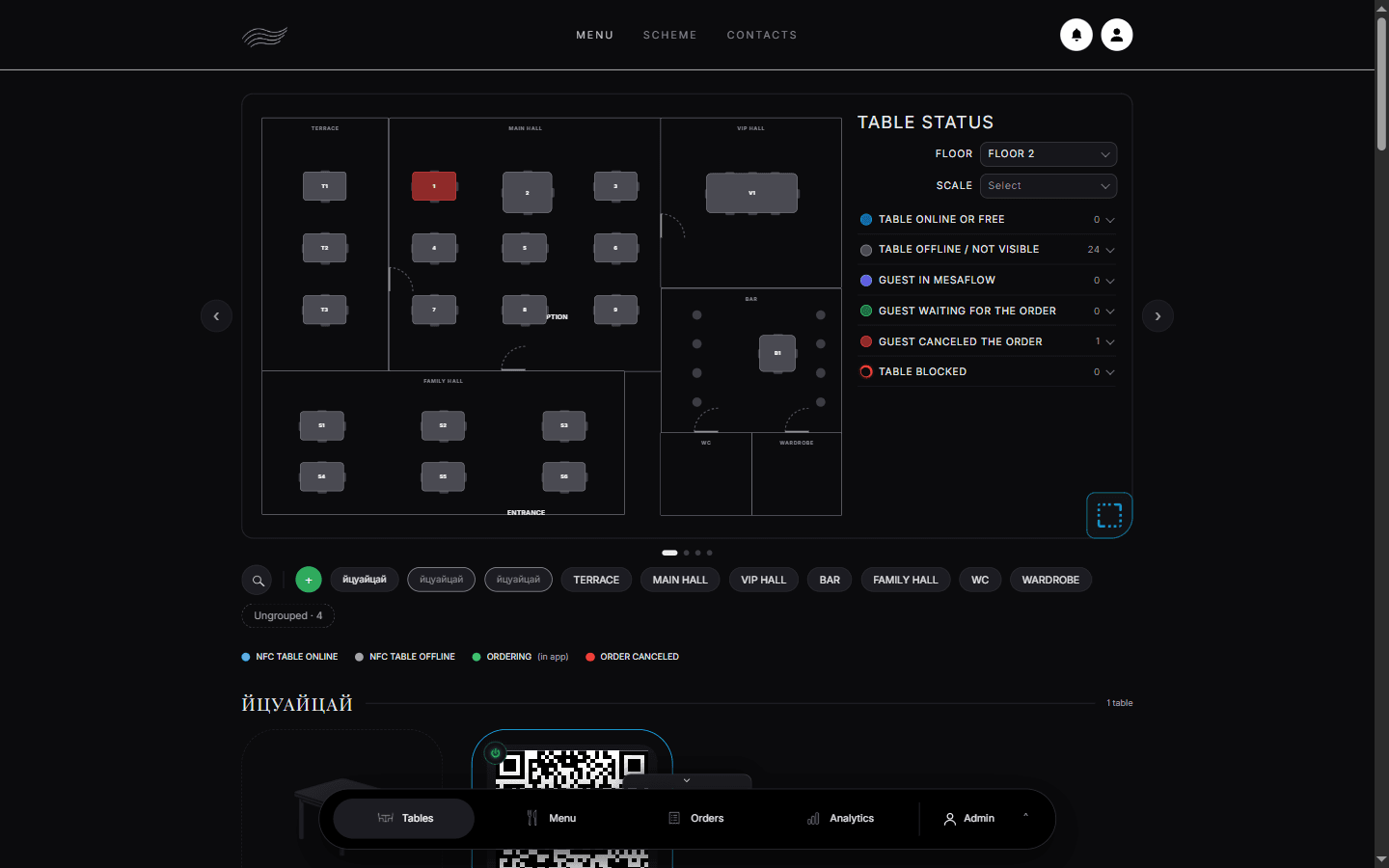Click the dashed selection area icon

pos(1109,515)
